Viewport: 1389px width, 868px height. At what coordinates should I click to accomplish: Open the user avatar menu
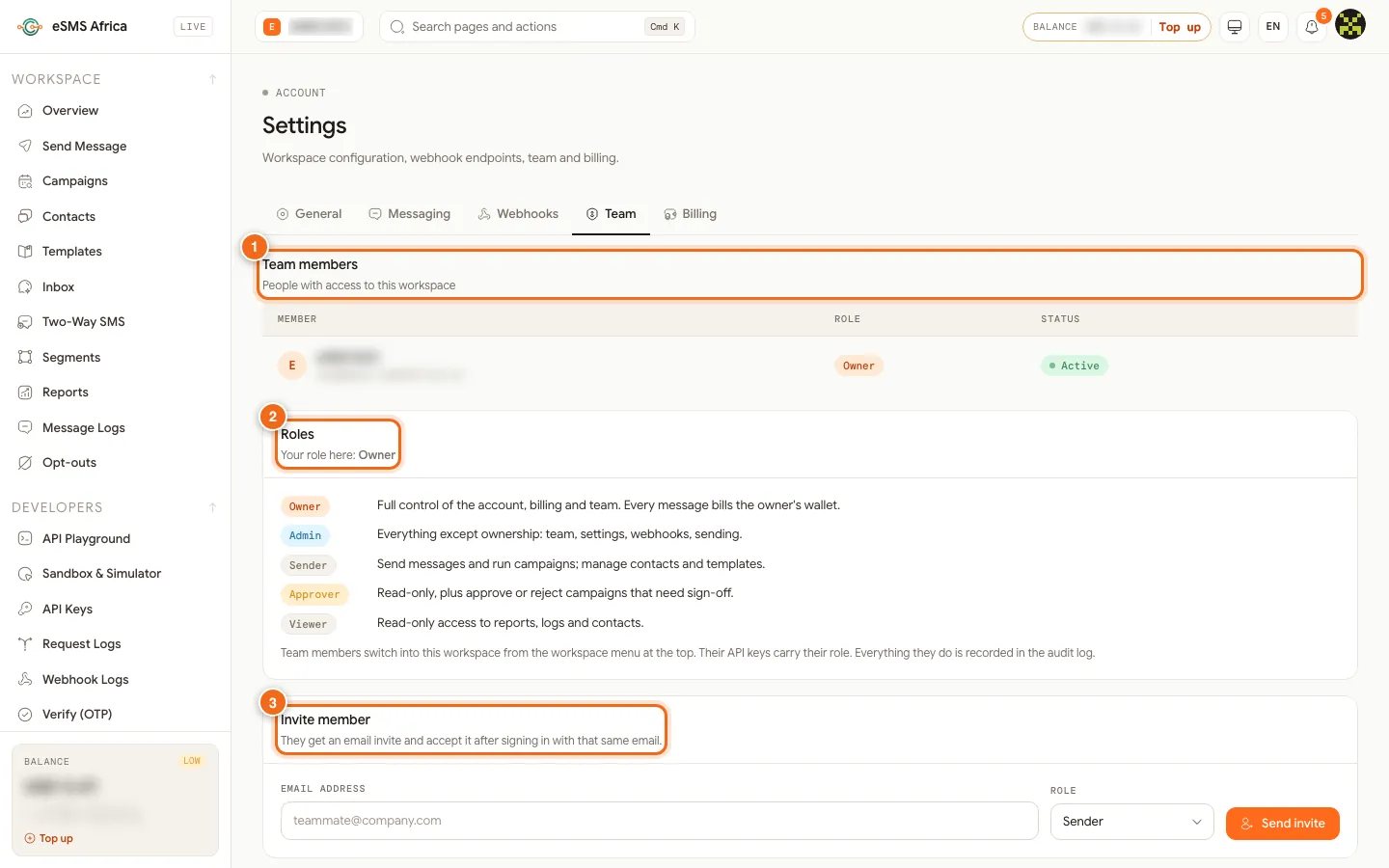tap(1350, 25)
